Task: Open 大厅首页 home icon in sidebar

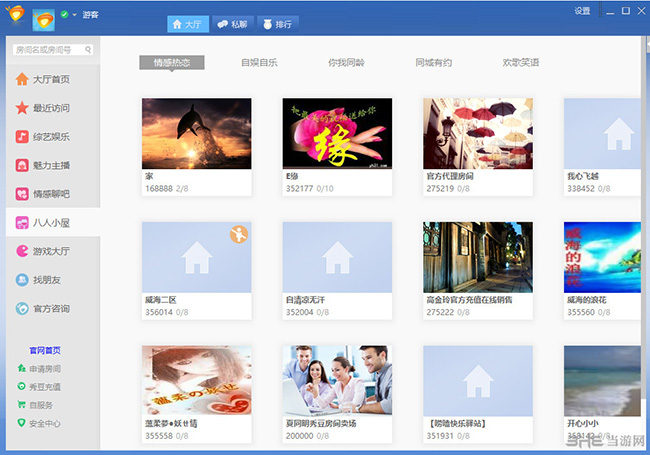Action: [x=21, y=79]
